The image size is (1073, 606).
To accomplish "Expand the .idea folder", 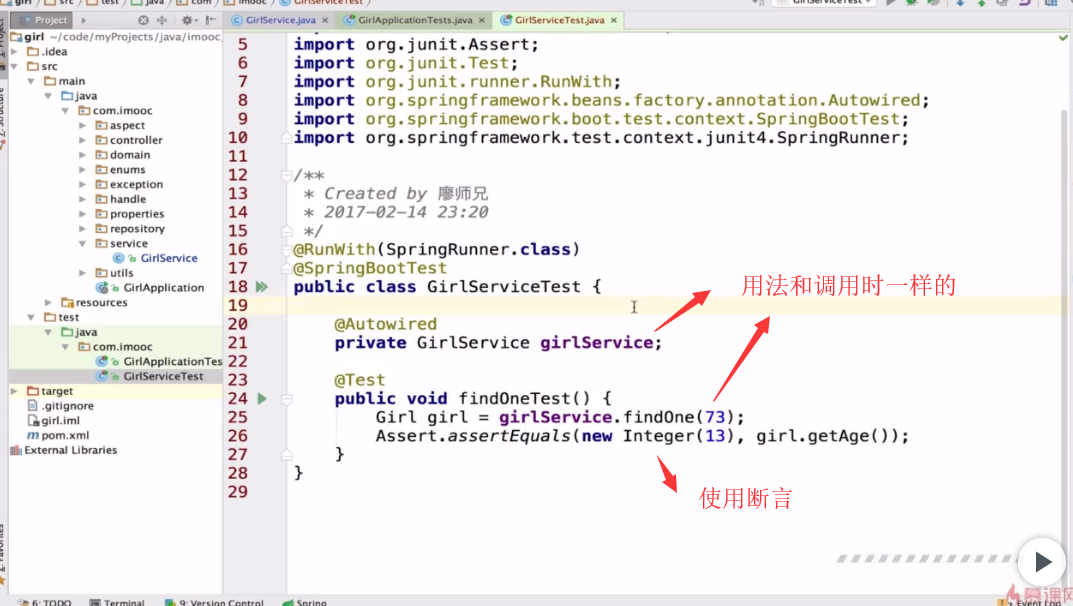I will (14, 51).
